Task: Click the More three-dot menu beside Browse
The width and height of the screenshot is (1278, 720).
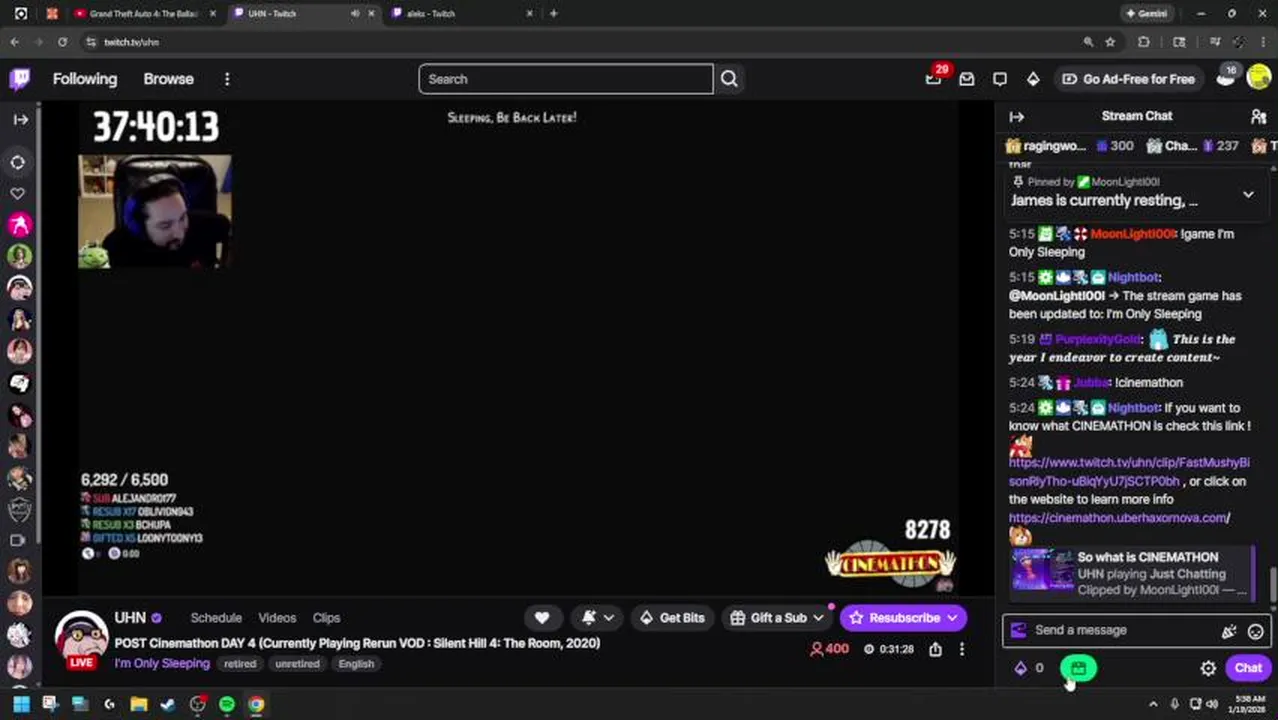Action: pyautogui.click(x=227, y=79)
